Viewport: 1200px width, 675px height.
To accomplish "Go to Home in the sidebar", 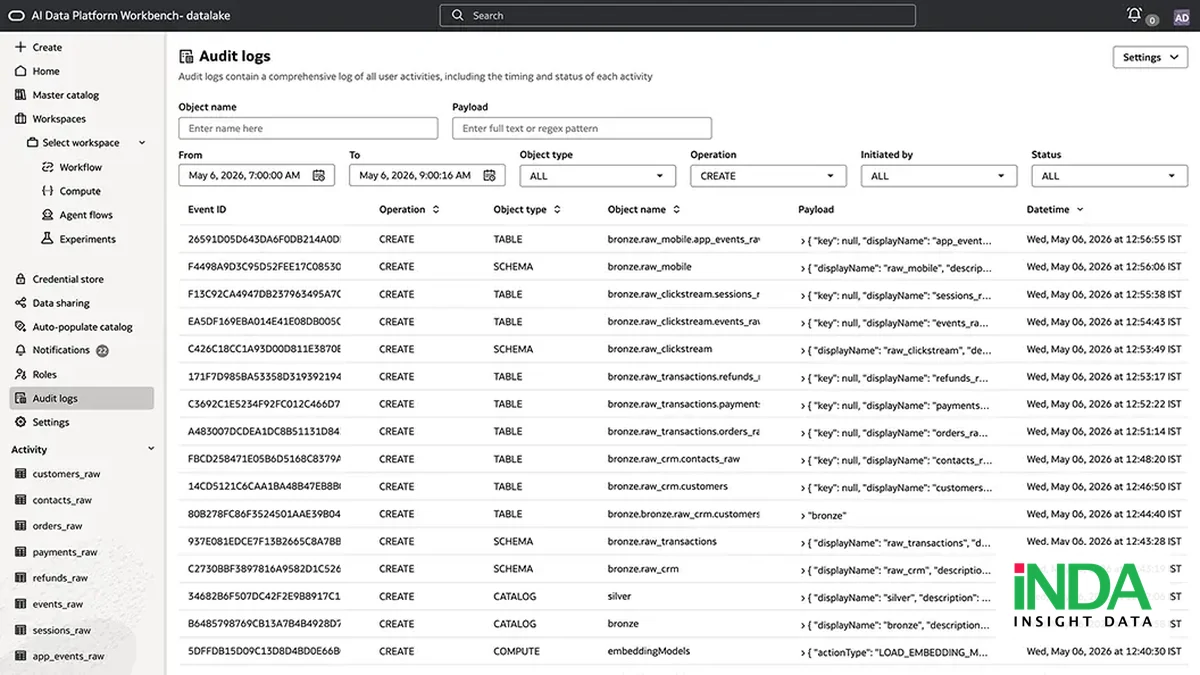I will (46, 71).
